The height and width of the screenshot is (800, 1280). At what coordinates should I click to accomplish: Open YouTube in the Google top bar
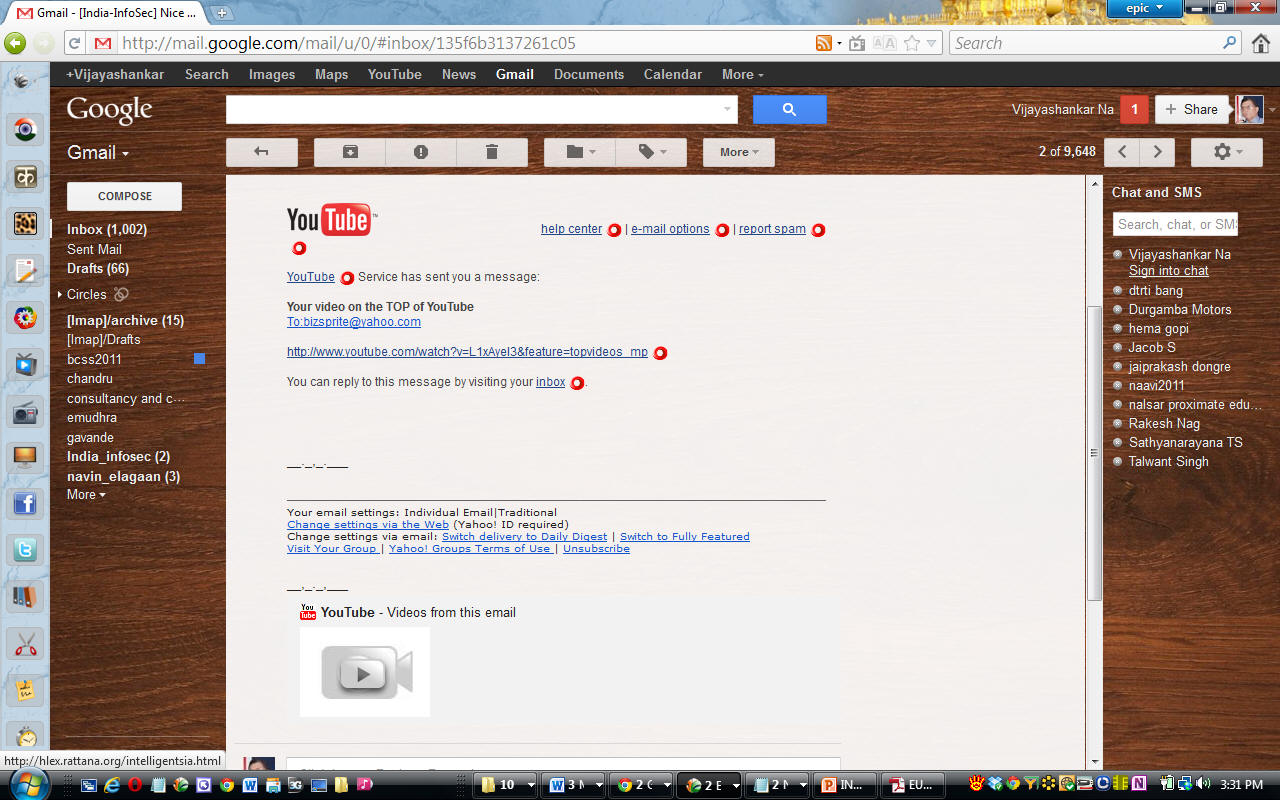point(394,75)
